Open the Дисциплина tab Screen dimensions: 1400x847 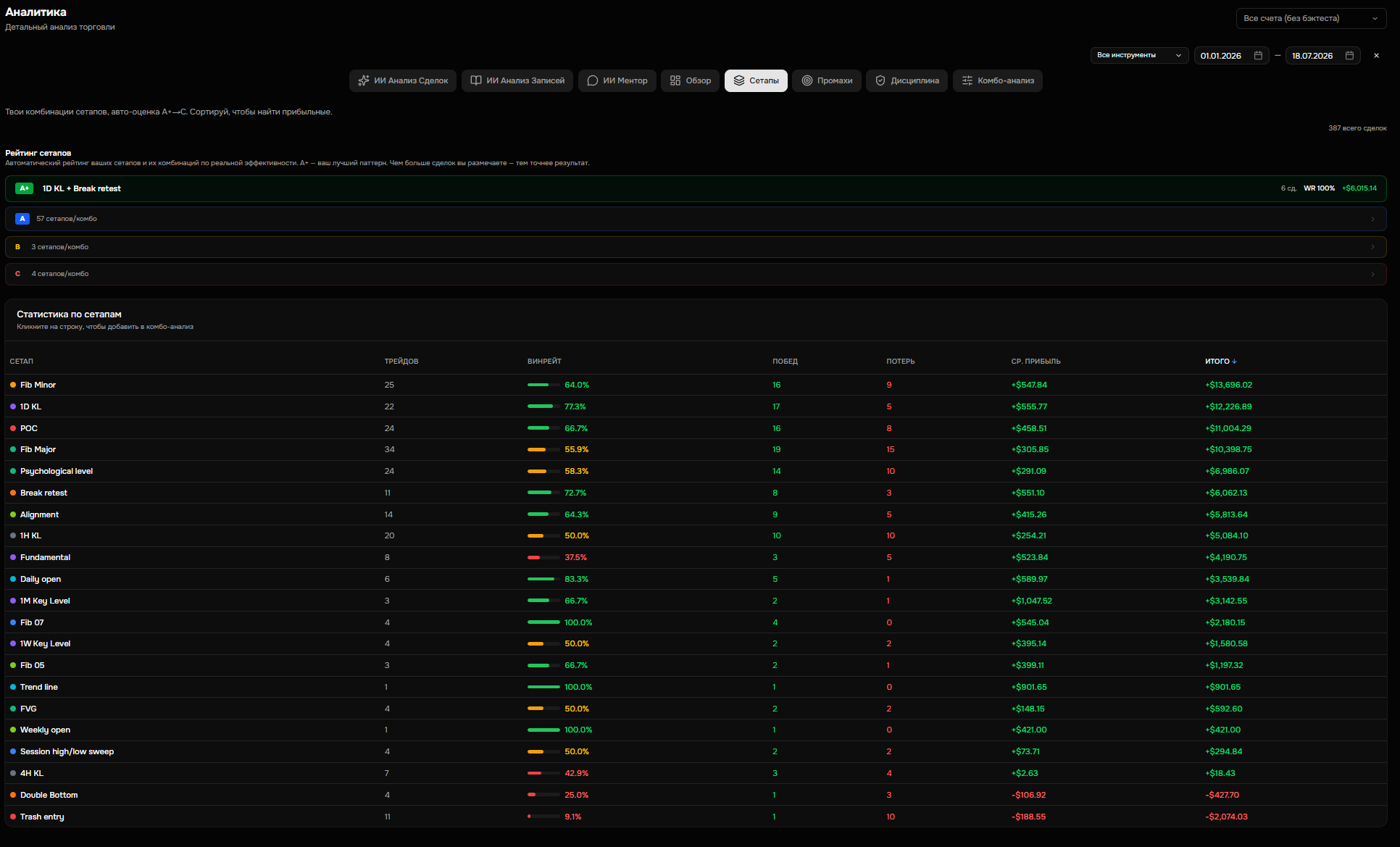coord(907,80)
